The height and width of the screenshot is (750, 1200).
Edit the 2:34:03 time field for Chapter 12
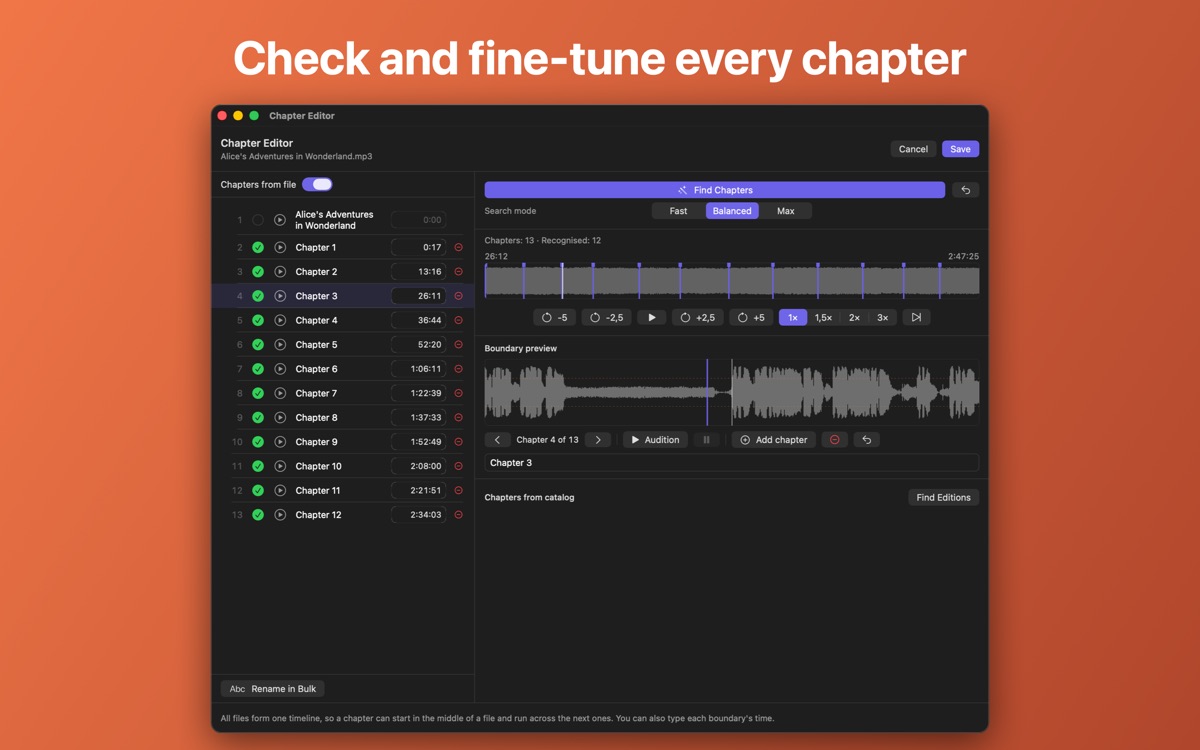click(418, 515)
